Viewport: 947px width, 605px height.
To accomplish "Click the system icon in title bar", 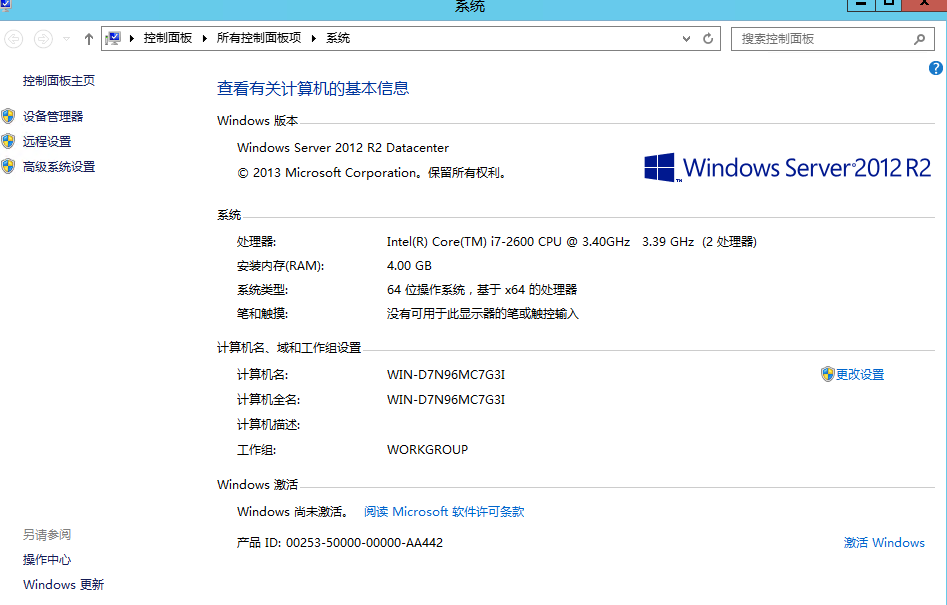I will (x=5, y=5).
